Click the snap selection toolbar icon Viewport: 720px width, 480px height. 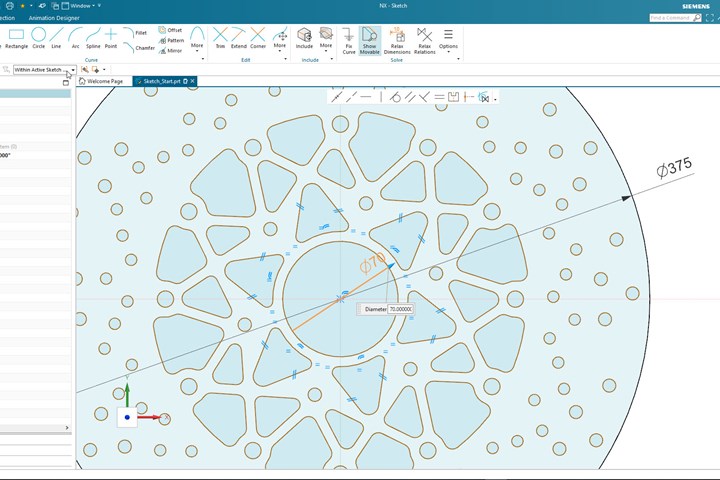tap(84, 69)
